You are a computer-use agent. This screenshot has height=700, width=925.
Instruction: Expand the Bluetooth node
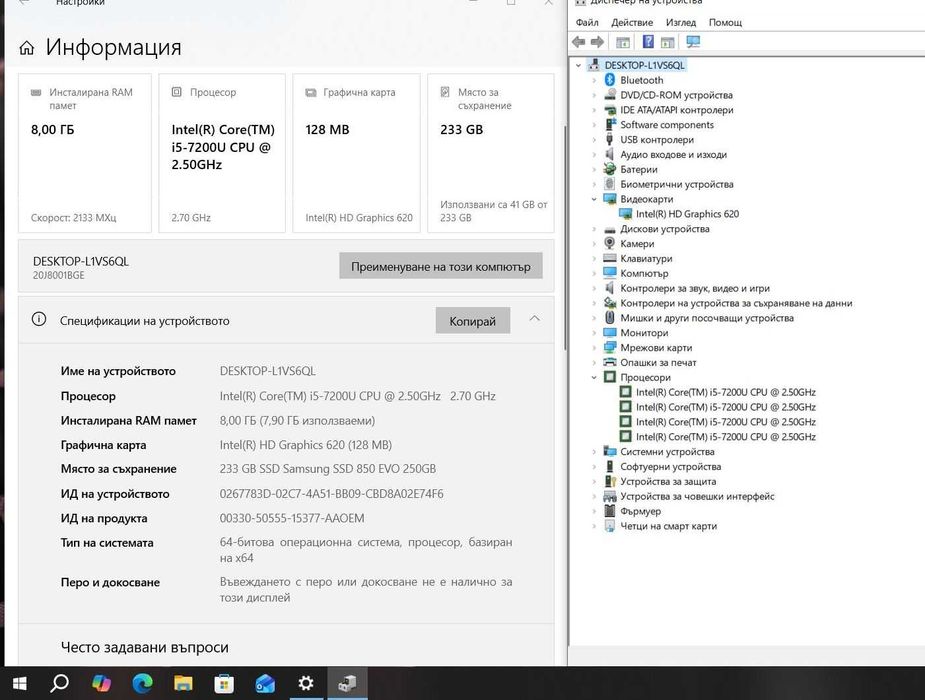[594, 80]
